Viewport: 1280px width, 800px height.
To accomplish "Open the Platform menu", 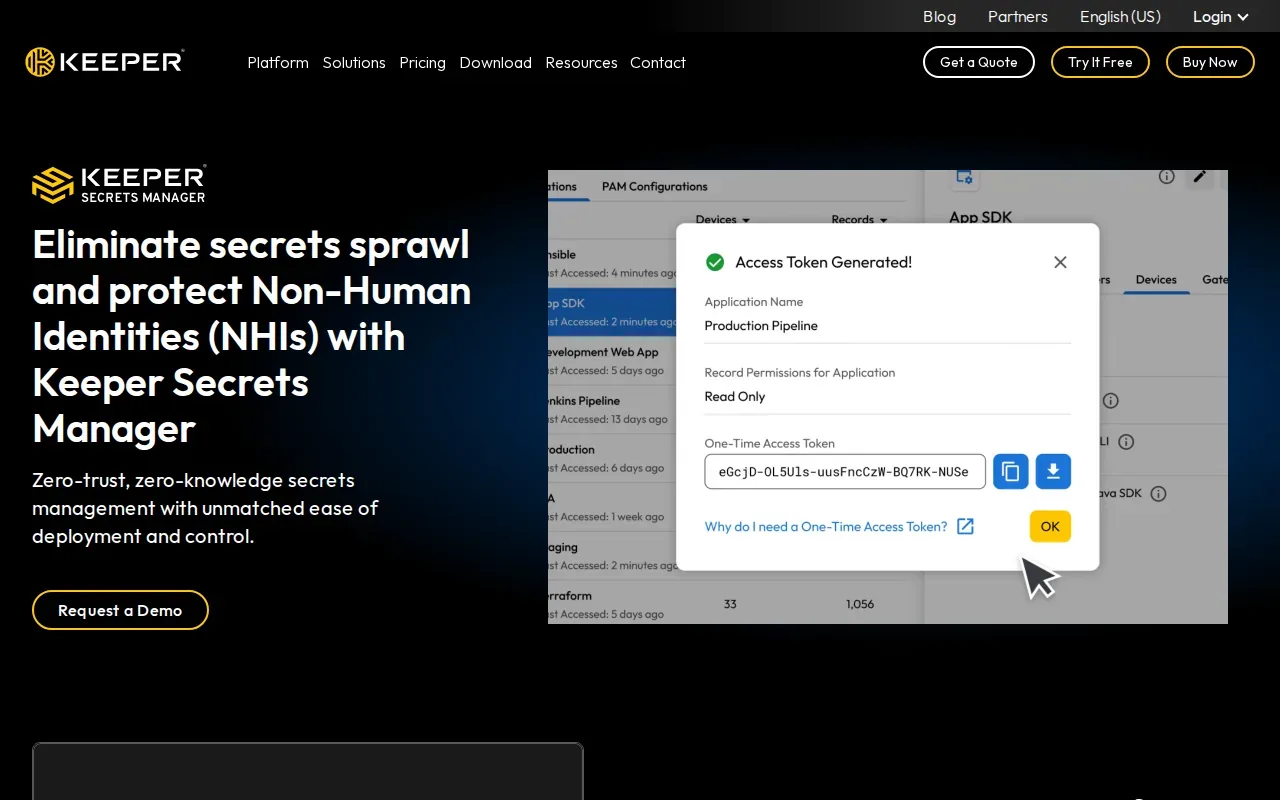I will point(278,62).
